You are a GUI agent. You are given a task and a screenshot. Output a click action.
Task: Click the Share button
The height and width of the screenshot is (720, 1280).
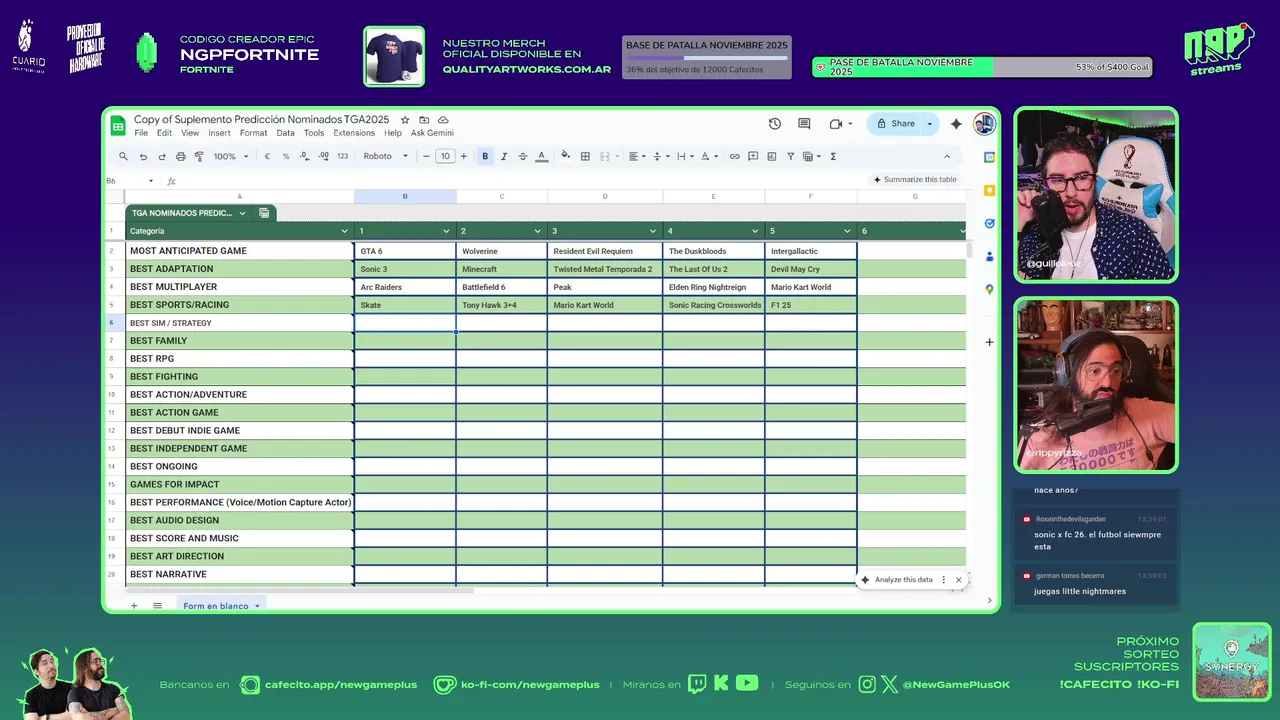click(895, 124)
